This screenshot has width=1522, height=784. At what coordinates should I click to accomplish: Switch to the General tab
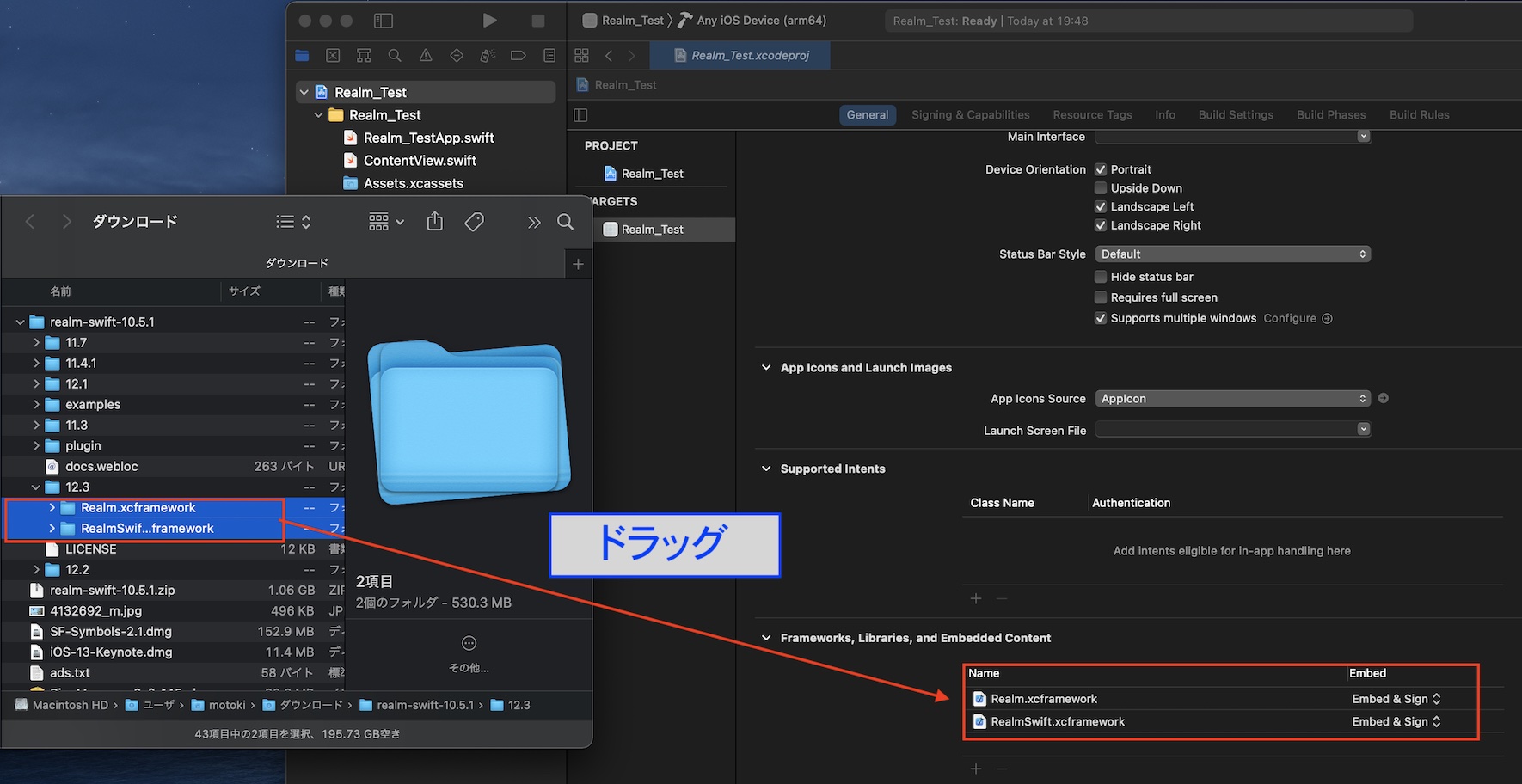pos(868,115)
